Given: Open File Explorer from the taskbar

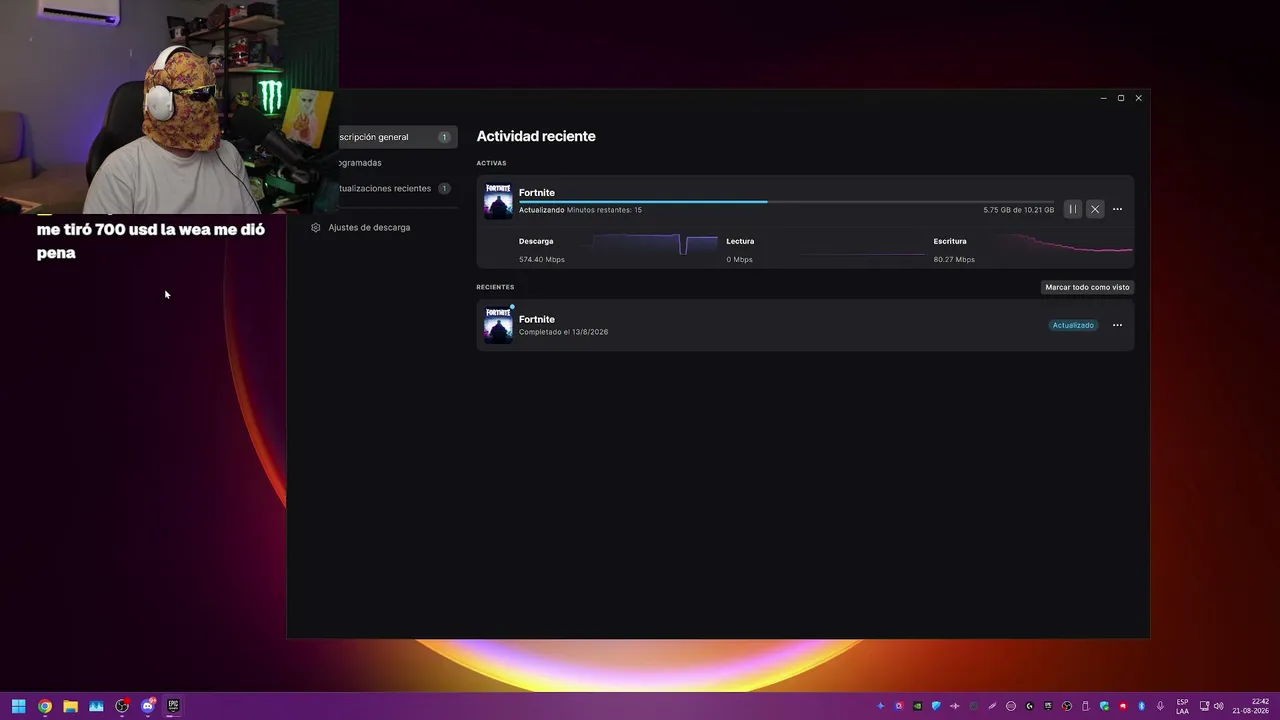Looking at the screenshot, I should point(70,706).
